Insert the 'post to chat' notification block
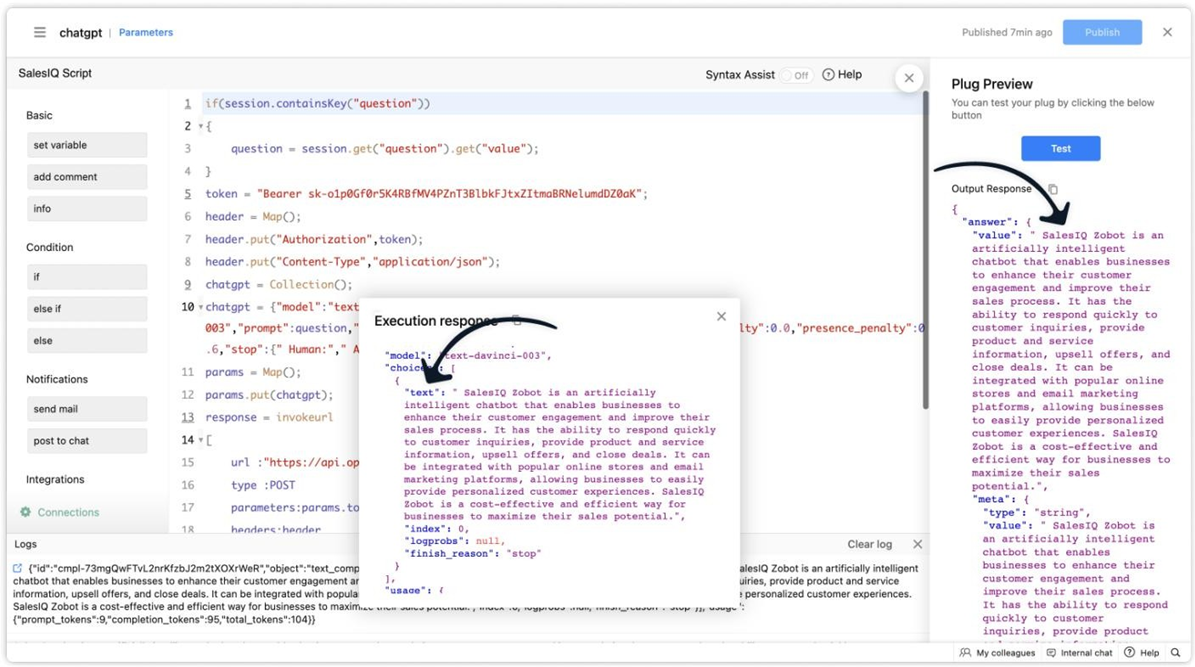 [87, 441]
